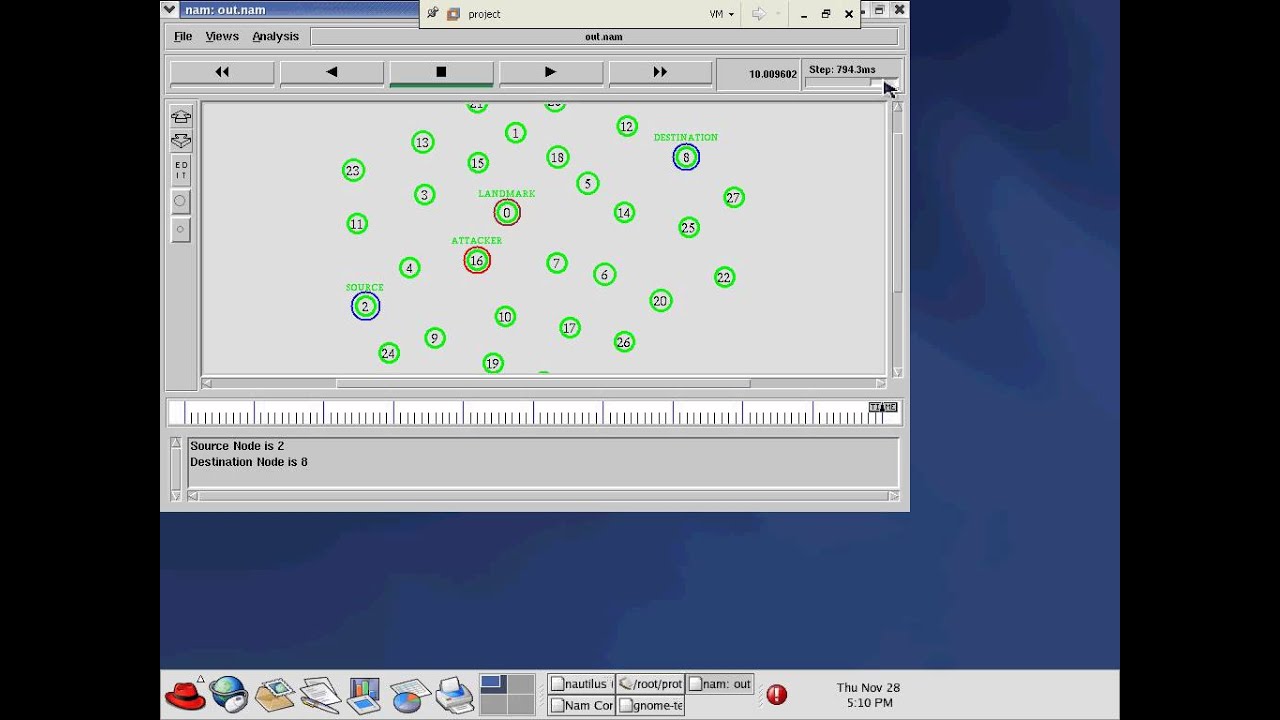Image resolution: width=1280 pixels, height=720 pixels.
Task: Click the horizontal scrollbar of the topology view
Action: point(543,383)
